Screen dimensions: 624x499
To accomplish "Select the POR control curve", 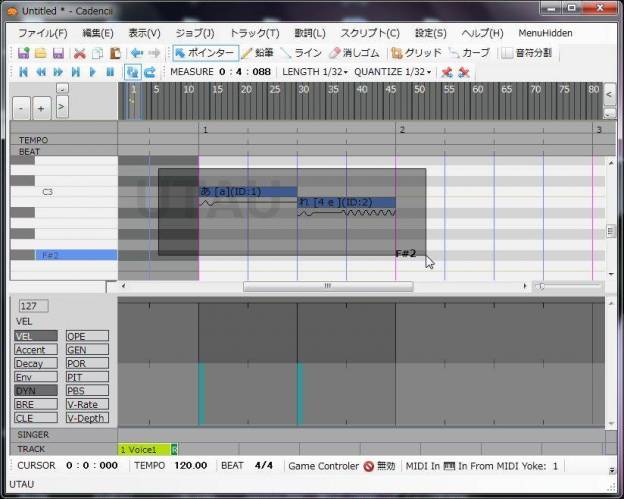I will pos(87,363).
